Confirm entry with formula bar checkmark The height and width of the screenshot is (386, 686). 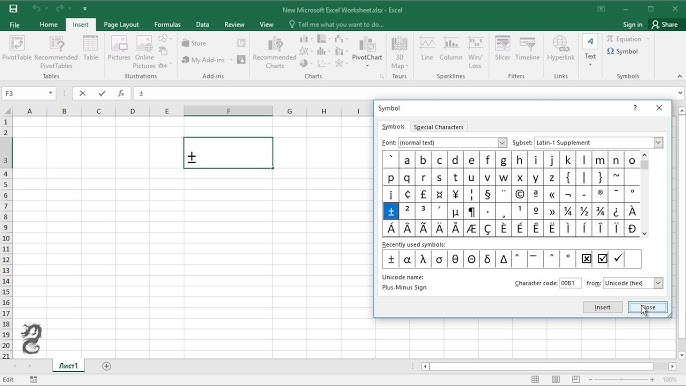pyautogui.click(x=102, y=93)
